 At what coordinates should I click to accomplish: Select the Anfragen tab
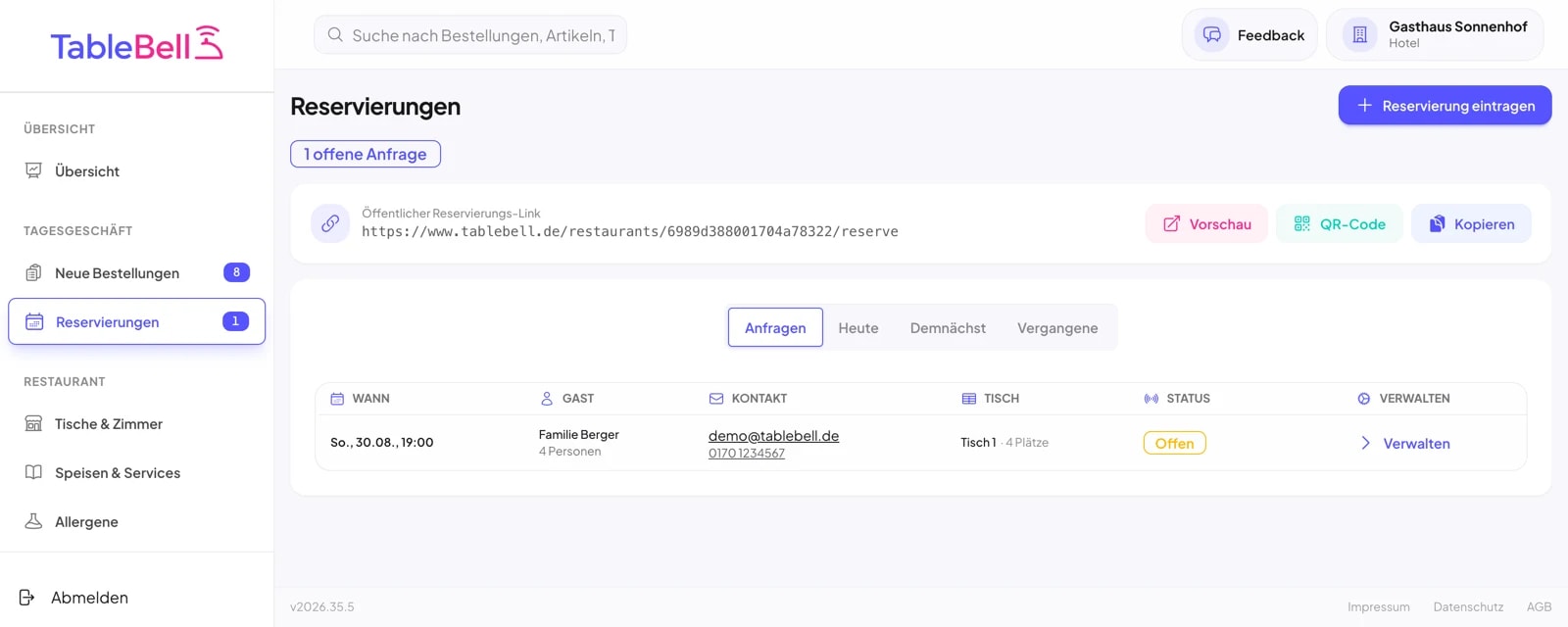[x=775, y=327]
